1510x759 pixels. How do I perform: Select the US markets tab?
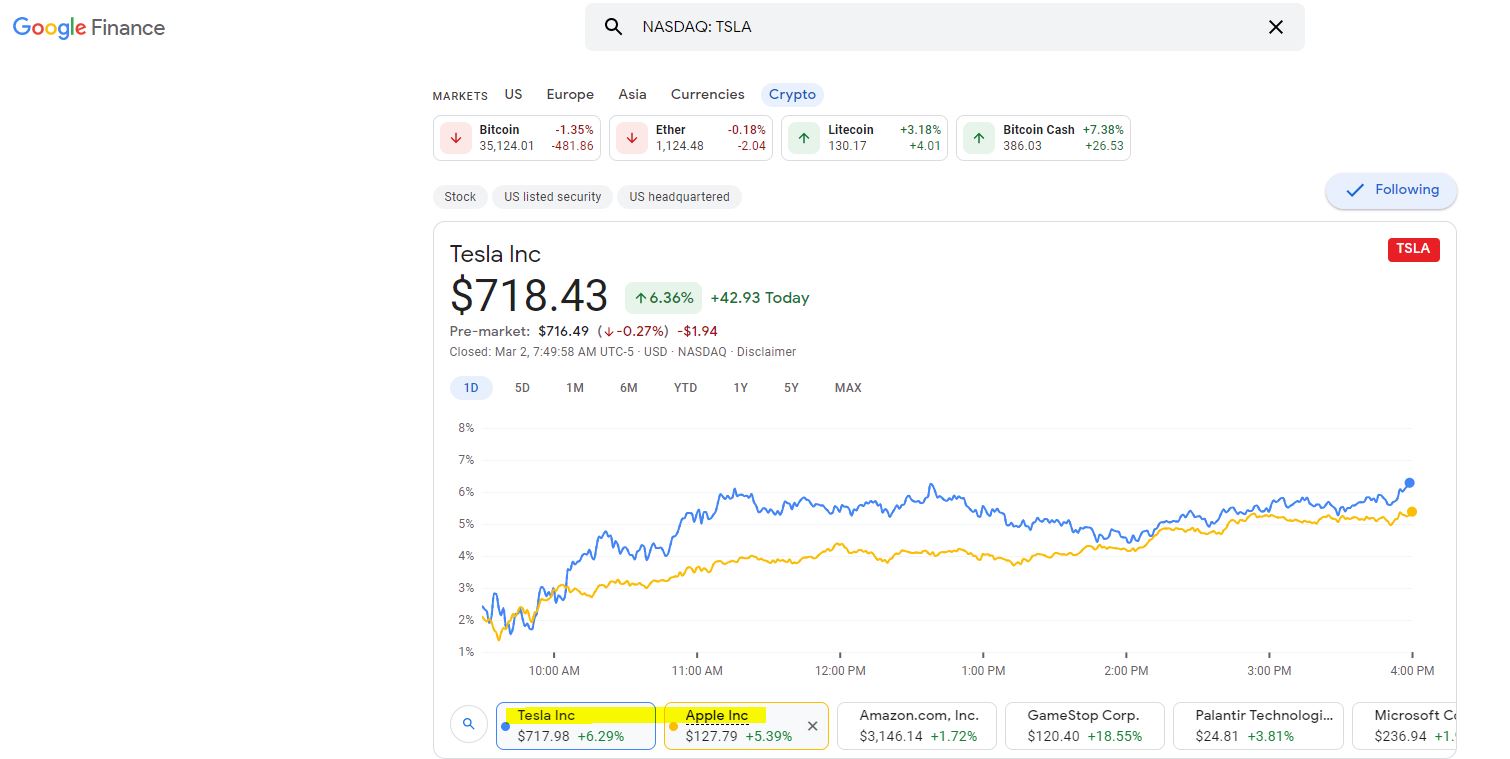(513, 94)
